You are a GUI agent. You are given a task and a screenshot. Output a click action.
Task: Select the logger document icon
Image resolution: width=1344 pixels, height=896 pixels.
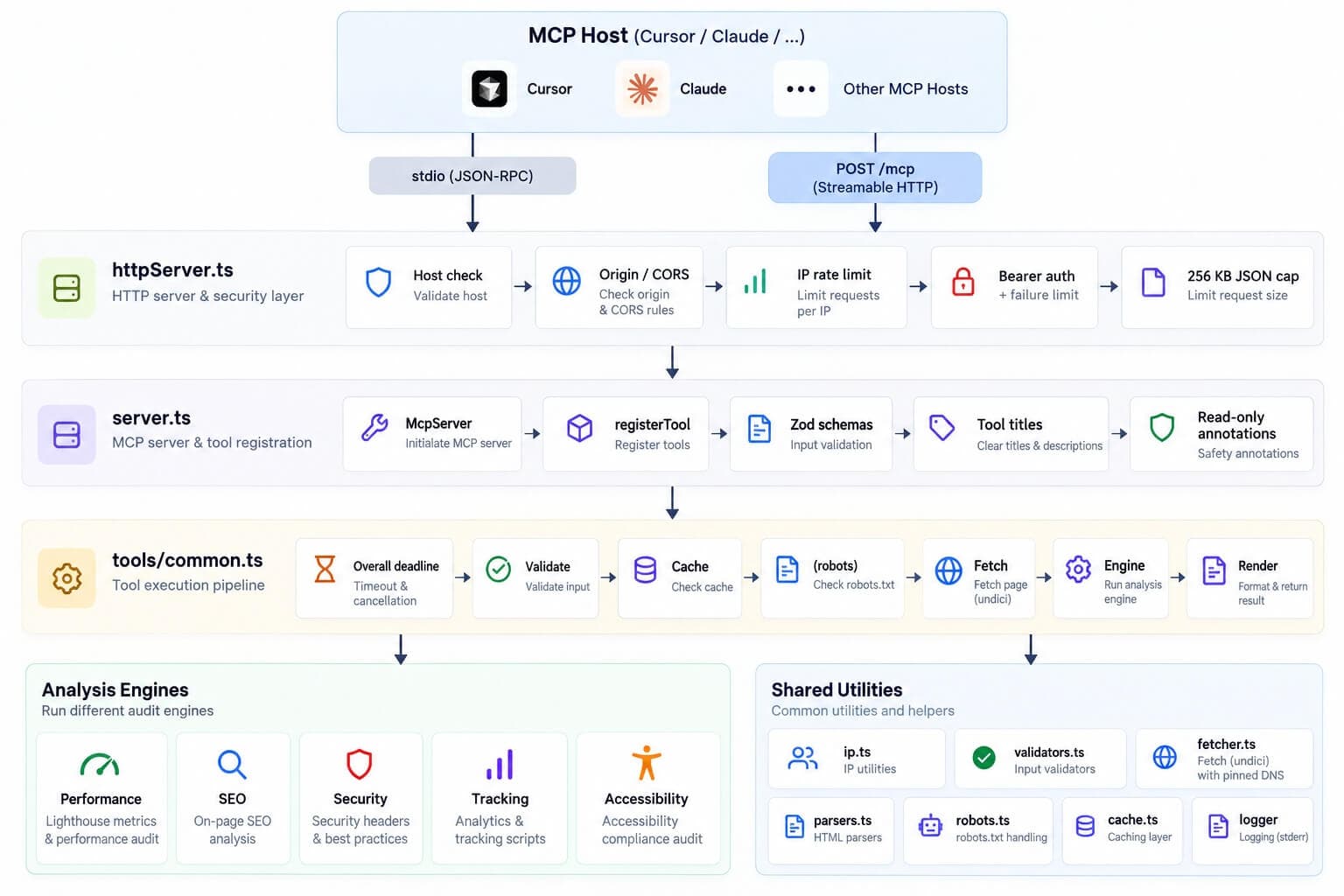point(1218,826)
